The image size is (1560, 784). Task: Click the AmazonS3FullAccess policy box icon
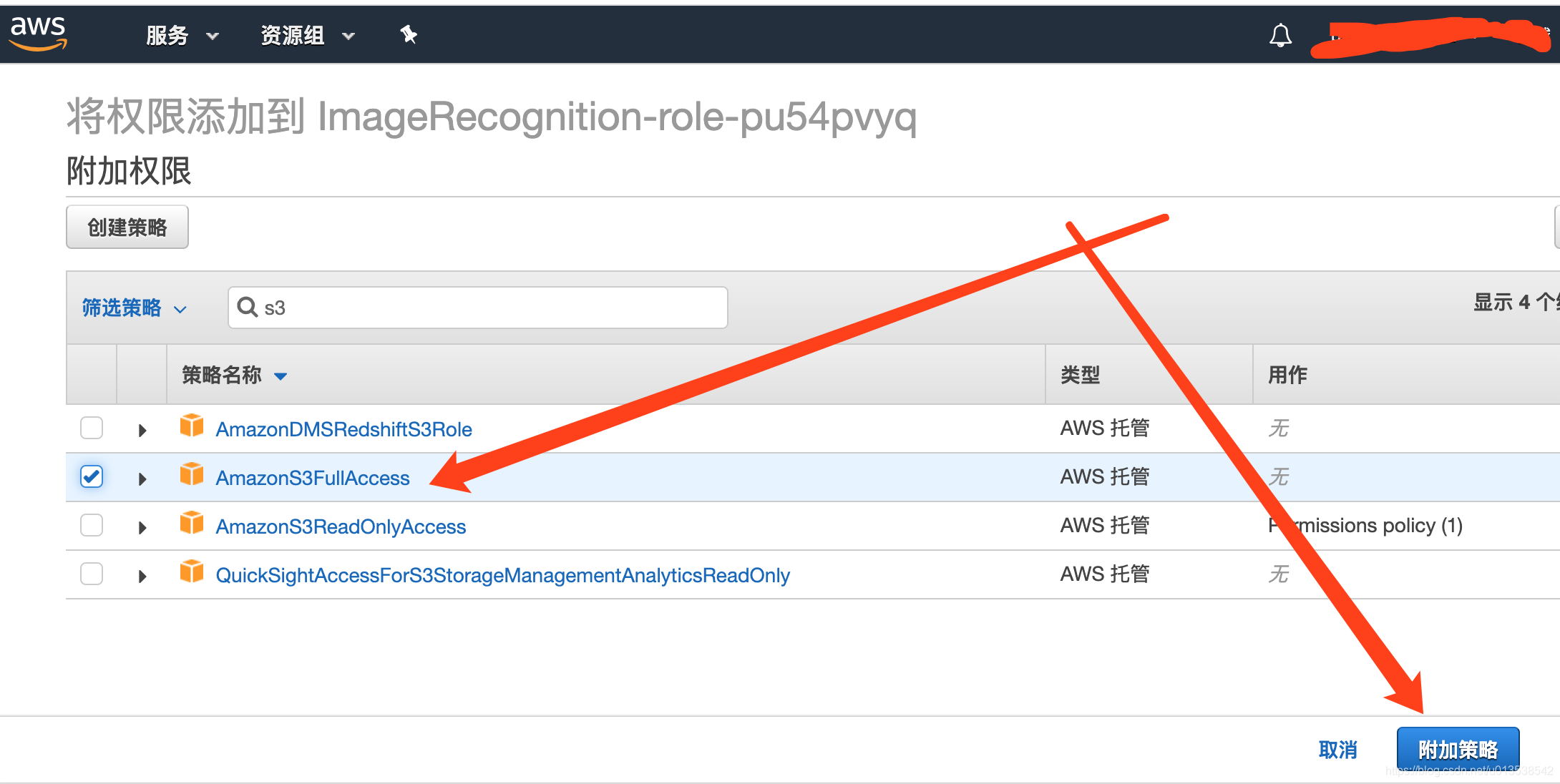tap(192, 474)
